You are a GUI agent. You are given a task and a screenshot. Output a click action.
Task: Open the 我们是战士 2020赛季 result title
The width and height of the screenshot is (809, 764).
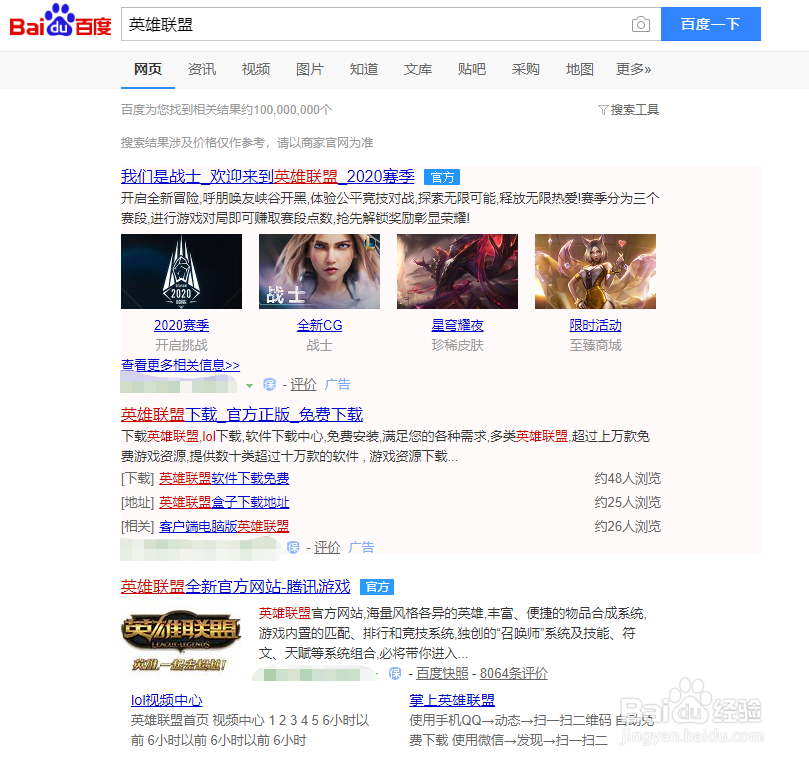click(267, 176)
